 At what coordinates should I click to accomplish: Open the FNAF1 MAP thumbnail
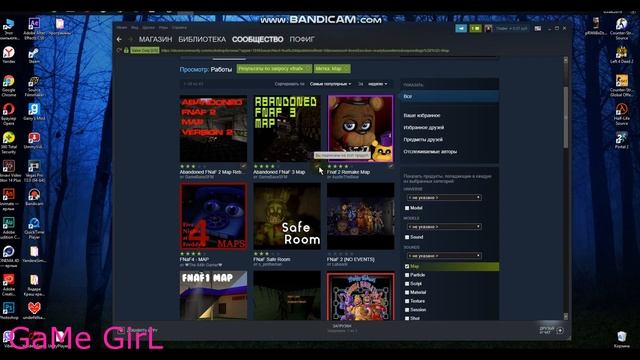213,296
